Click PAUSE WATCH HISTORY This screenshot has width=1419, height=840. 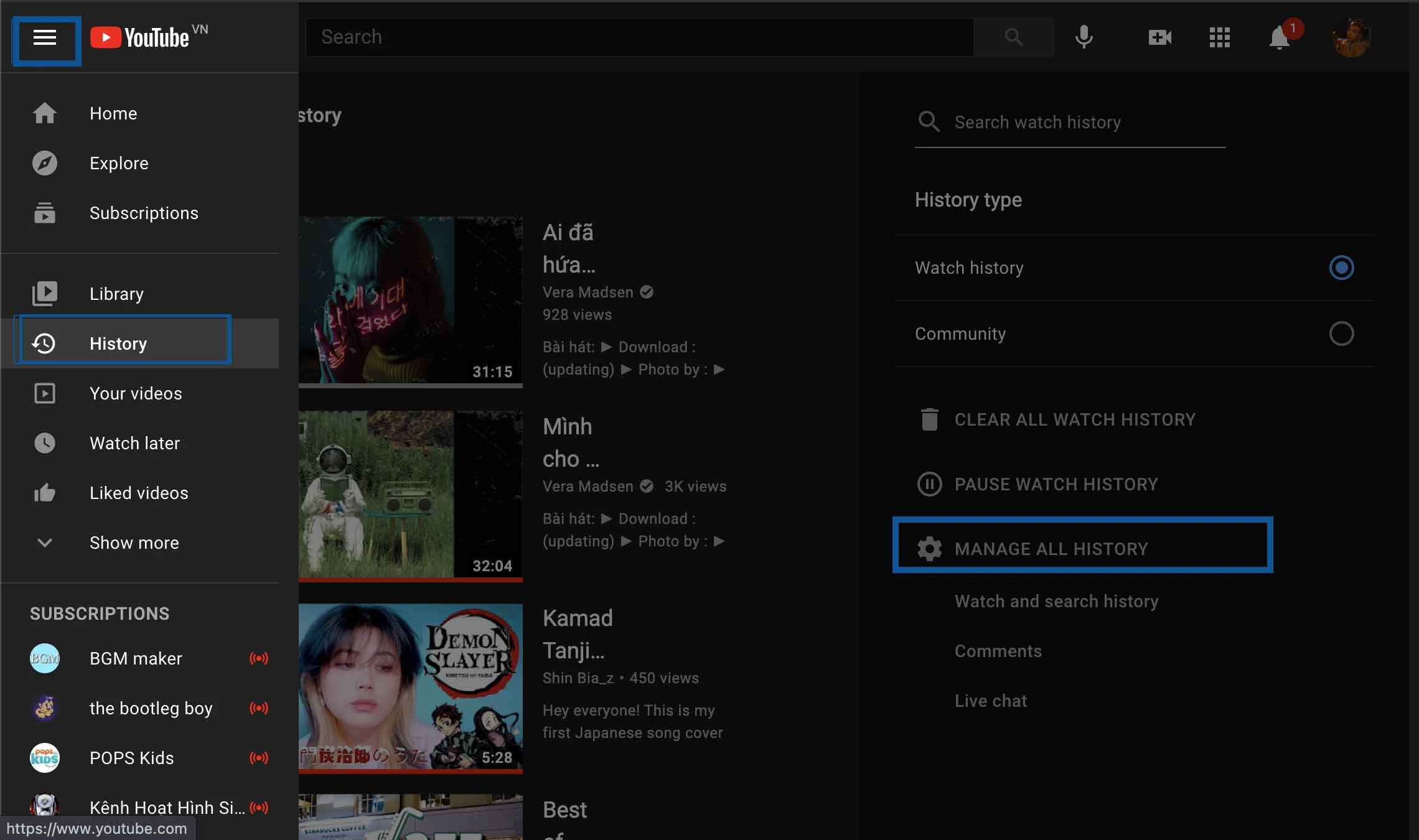point(1056,484)
